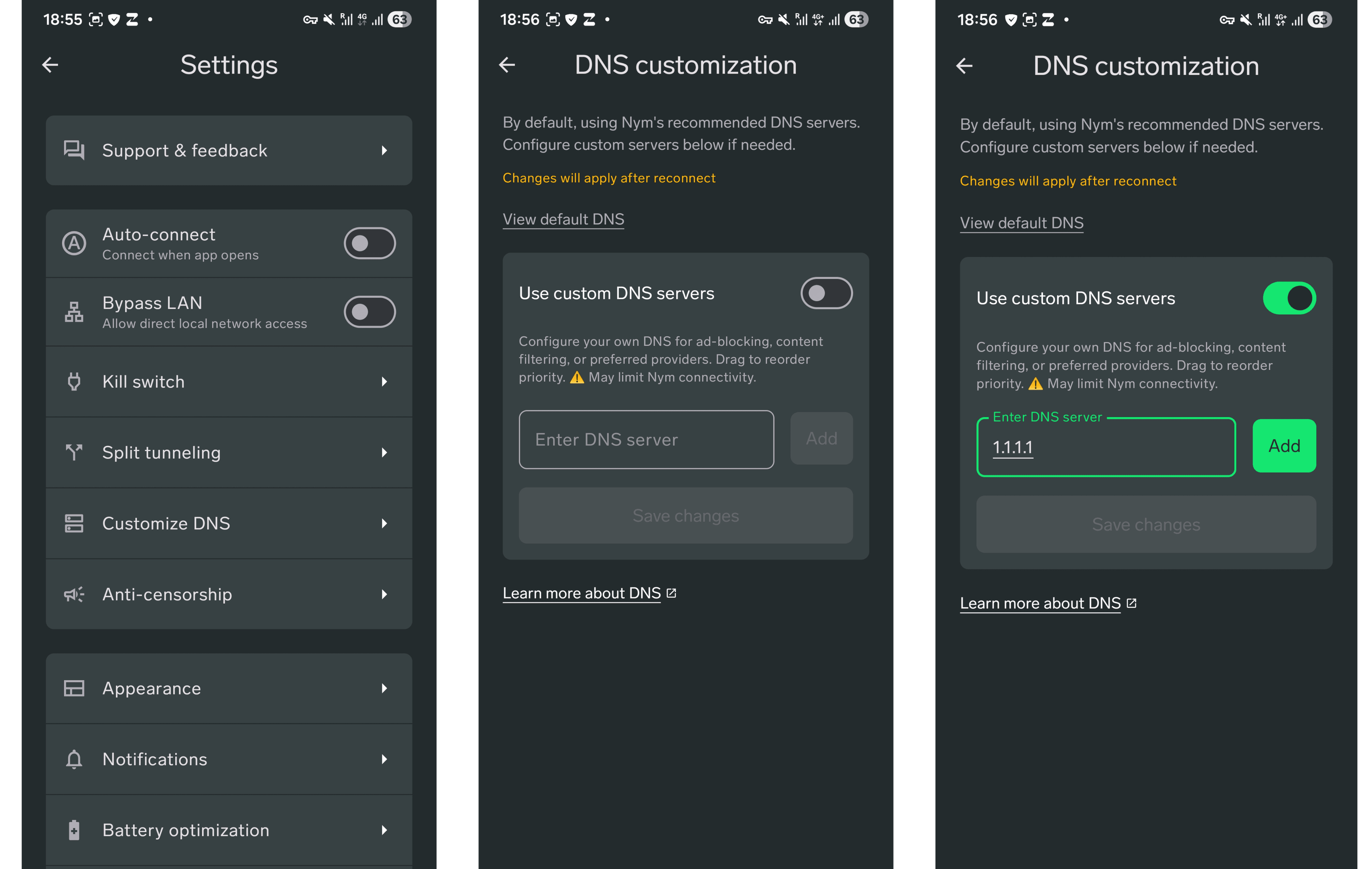Click the Notifications bell icon
The image size is (1372, 869).
click(x=74, y=759)
